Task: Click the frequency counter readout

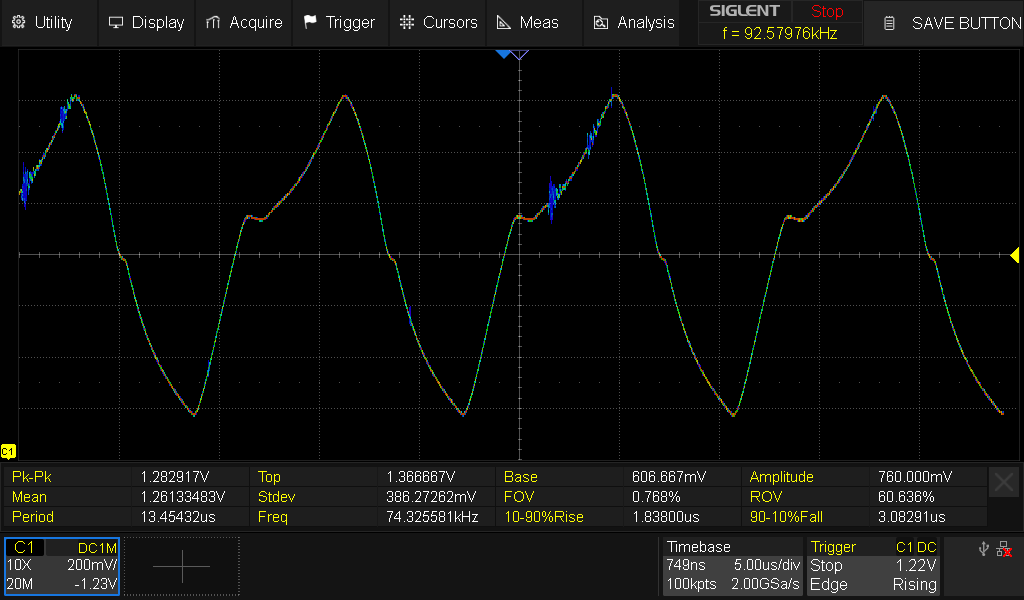Action: [x=780, y=34]
